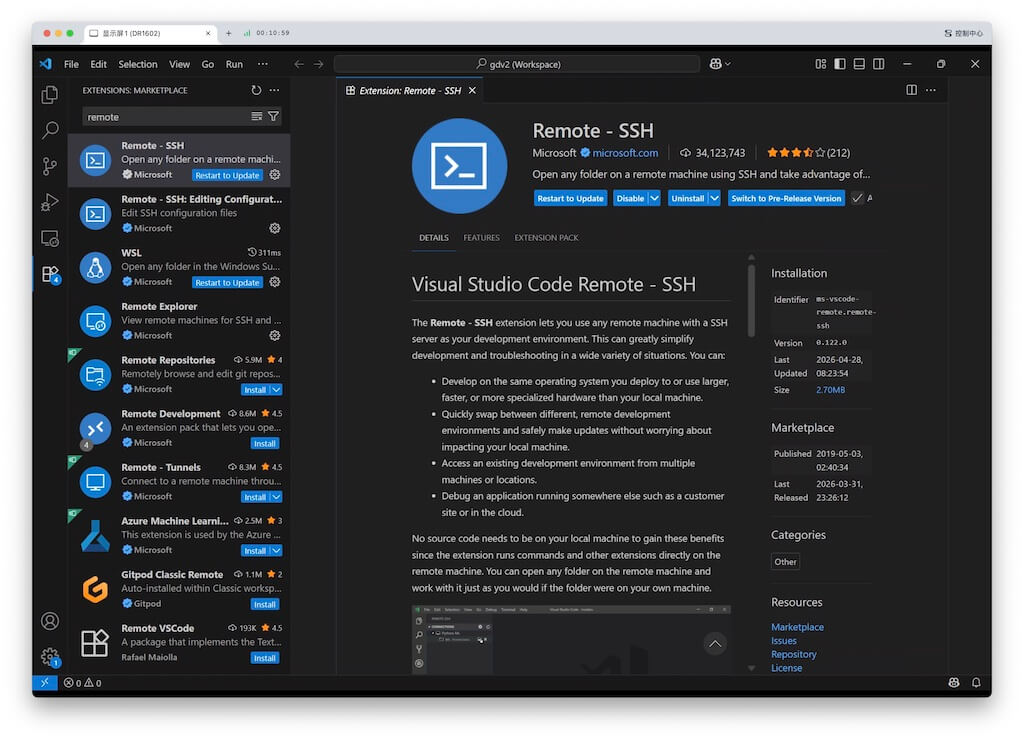Viewport: 1024px width, 740px height.
Task: Open the Manage gear menu
Action: 49,657
